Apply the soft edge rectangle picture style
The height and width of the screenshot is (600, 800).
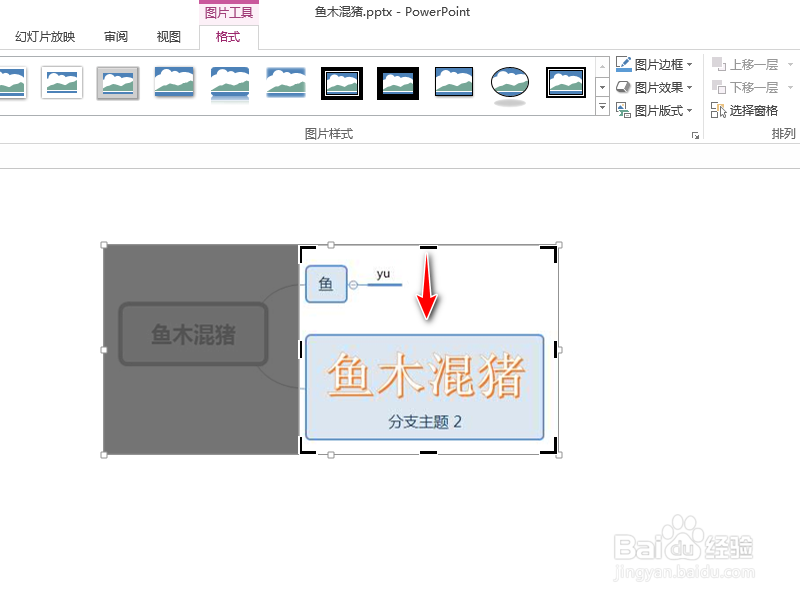click(286, 82)
